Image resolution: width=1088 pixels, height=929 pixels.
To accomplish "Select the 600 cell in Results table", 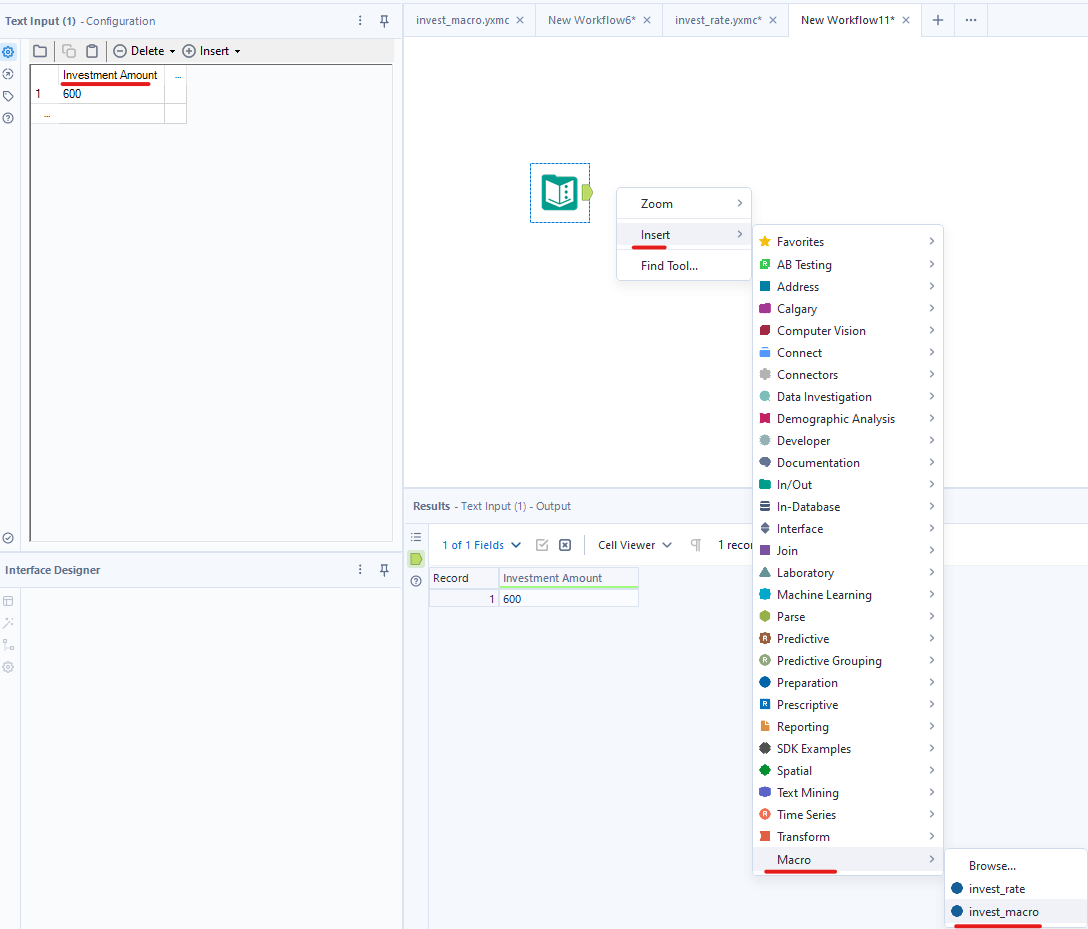I will pyautogui.click(x=568, y=599).
